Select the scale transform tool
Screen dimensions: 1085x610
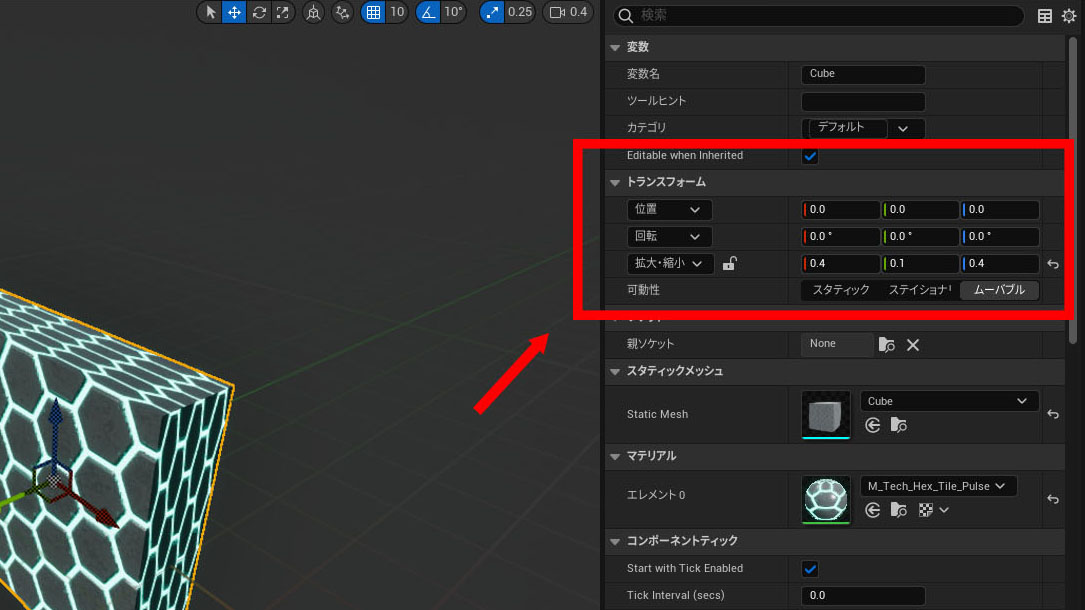click(283, 12)
